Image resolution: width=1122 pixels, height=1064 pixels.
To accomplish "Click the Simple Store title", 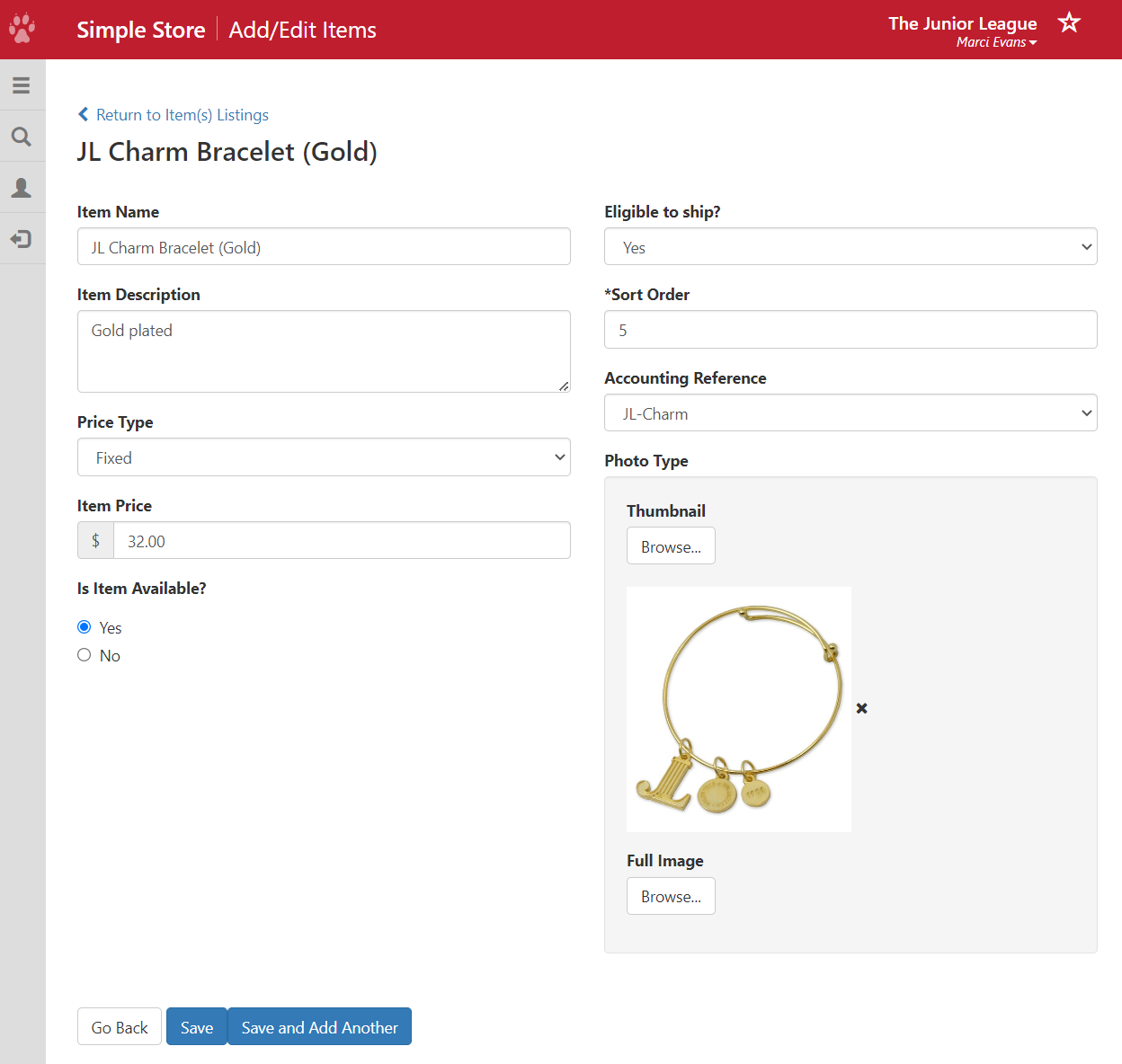I will point(141,30).
